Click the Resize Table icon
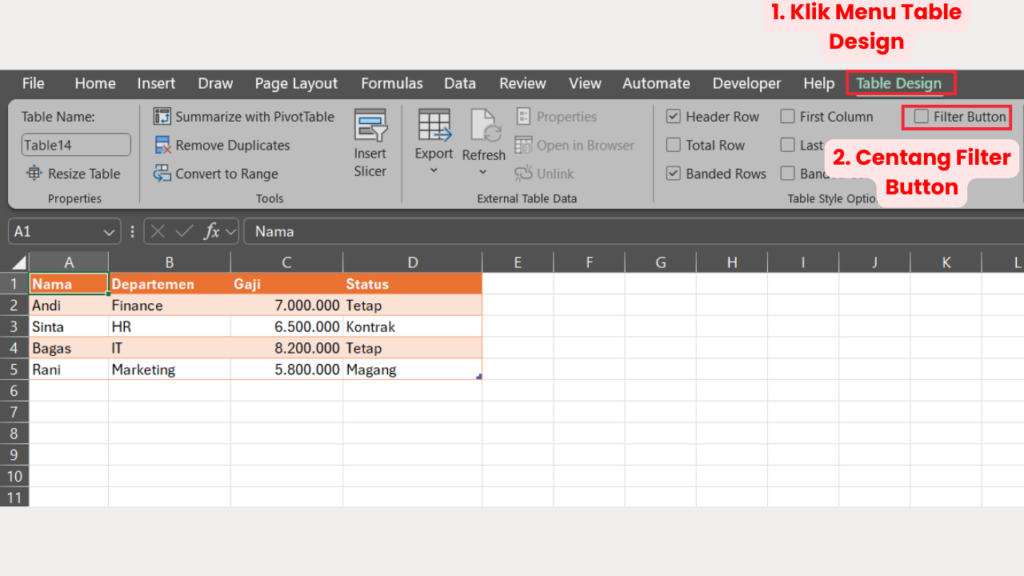This screenshot has height=576, width=1024. point(34,174)
